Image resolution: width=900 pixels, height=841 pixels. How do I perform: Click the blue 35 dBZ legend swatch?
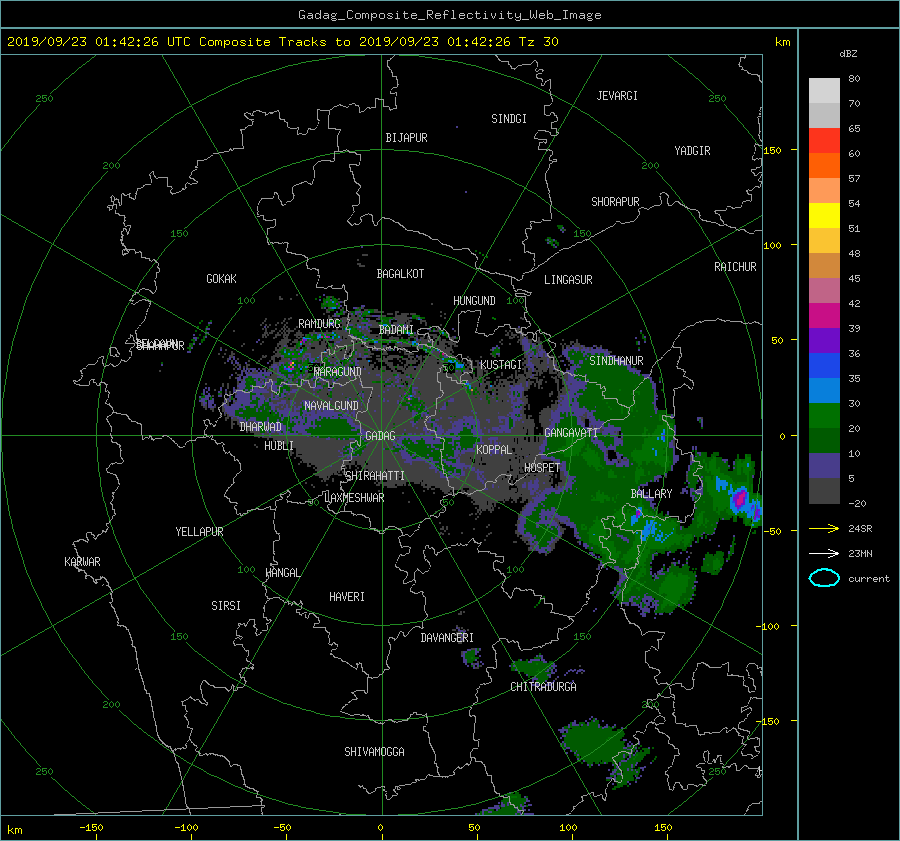pyautogui.click(x=824, y=366)
